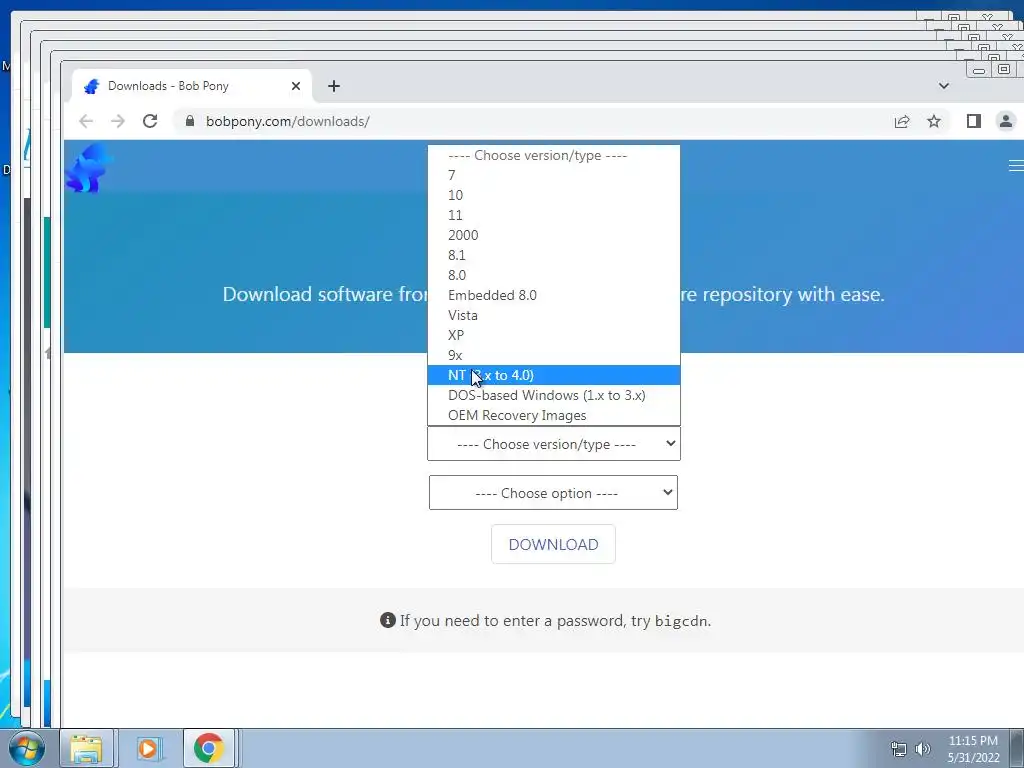Choose OEM Recovery Images option
Viewport: 1024px width, 768px height.
click(x=554, y=415)
